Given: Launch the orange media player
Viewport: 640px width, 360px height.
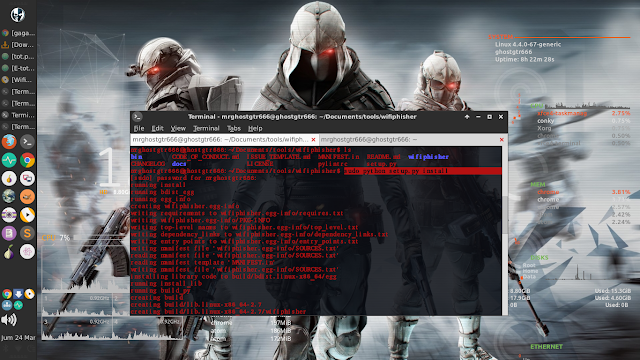Looking at the screenshot, I should tap(27, 215).
